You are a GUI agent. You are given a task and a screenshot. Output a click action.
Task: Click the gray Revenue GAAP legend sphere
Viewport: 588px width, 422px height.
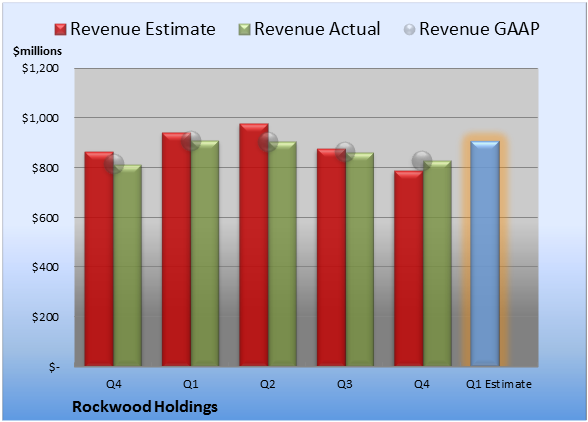click(x=410, y=30)
